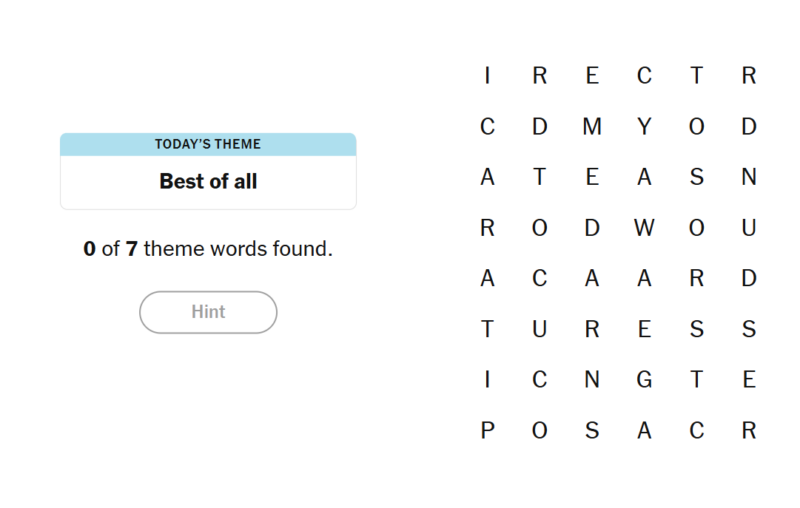The height and width of the screenshot is (508, 800).
Task: Select the letter I in the top row
Action: click(x=487, y=76)
